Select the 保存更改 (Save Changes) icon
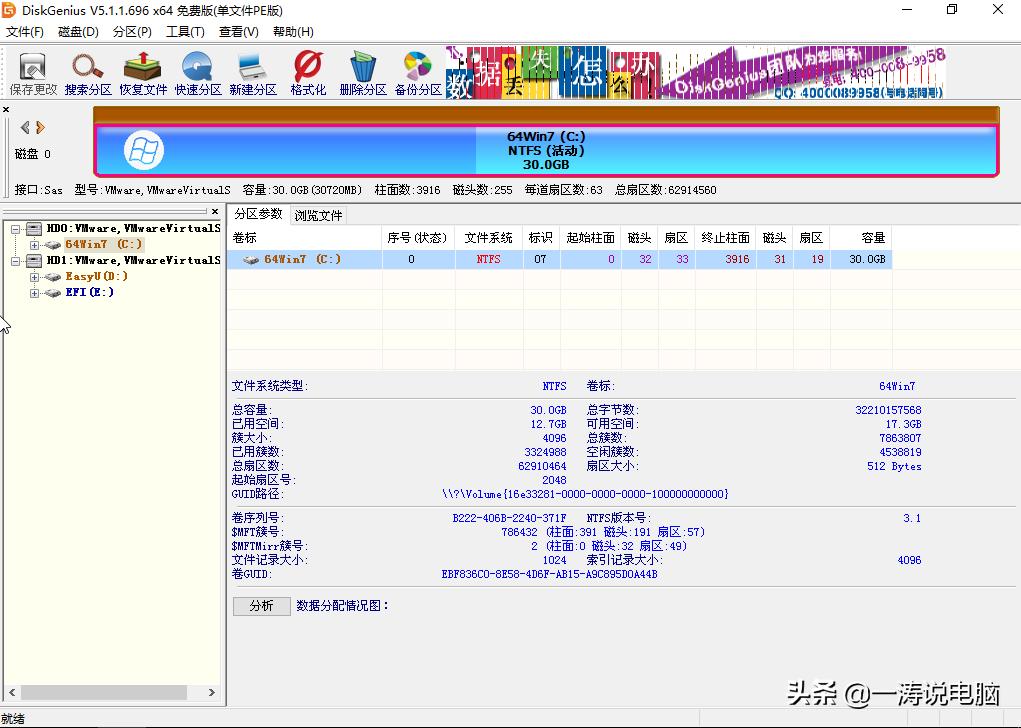This screenshot has height=728, width=1021. point(32,72)
